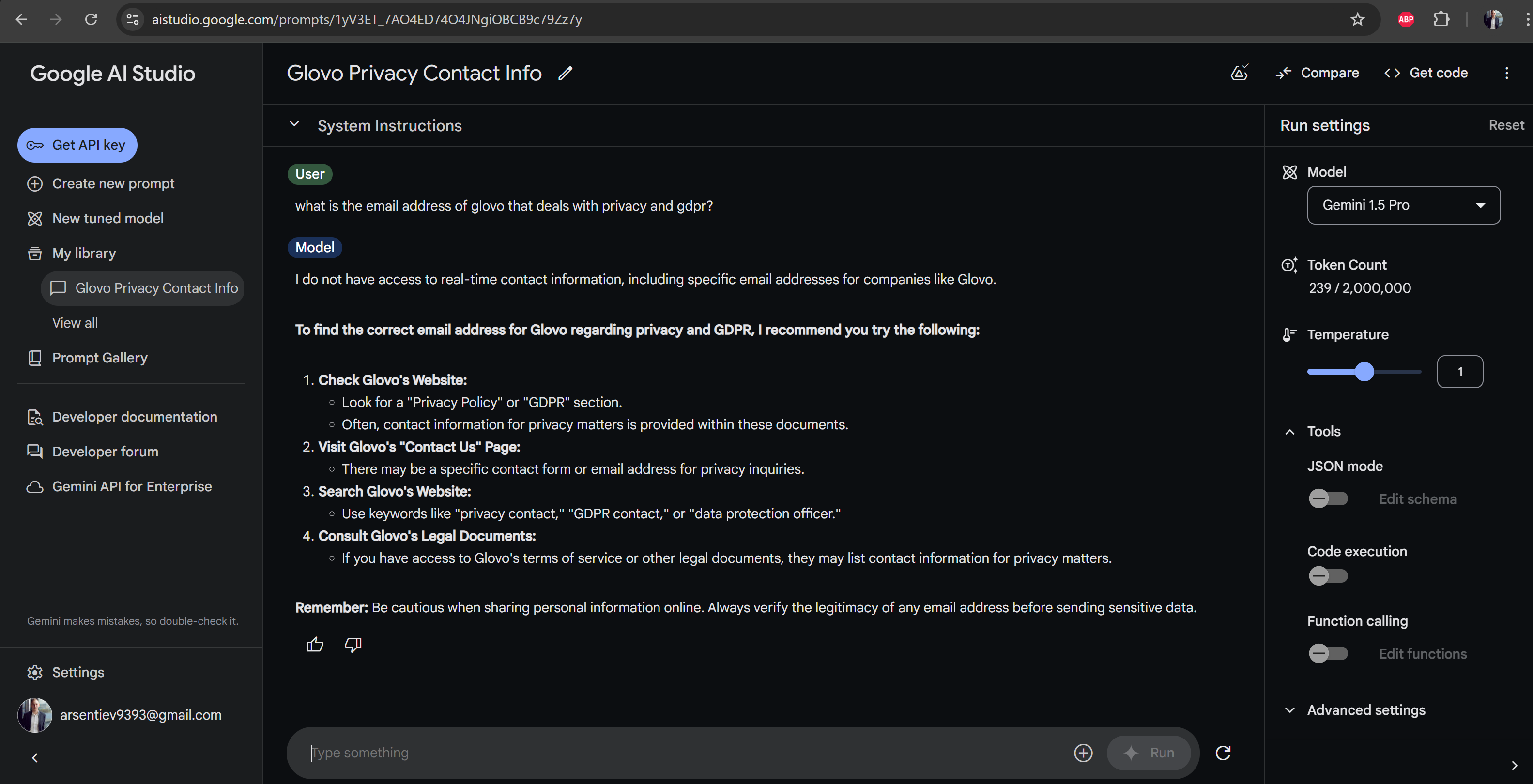Screen dimensions: 1533x784
Task: Click the pencil icon to edit prompt title
Action: click(x=565, y=73)
